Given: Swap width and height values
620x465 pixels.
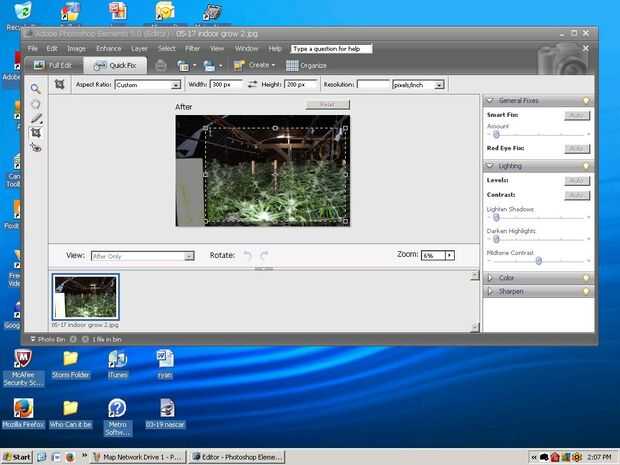Looking at the screenshot, I should [x=252, y=84].
